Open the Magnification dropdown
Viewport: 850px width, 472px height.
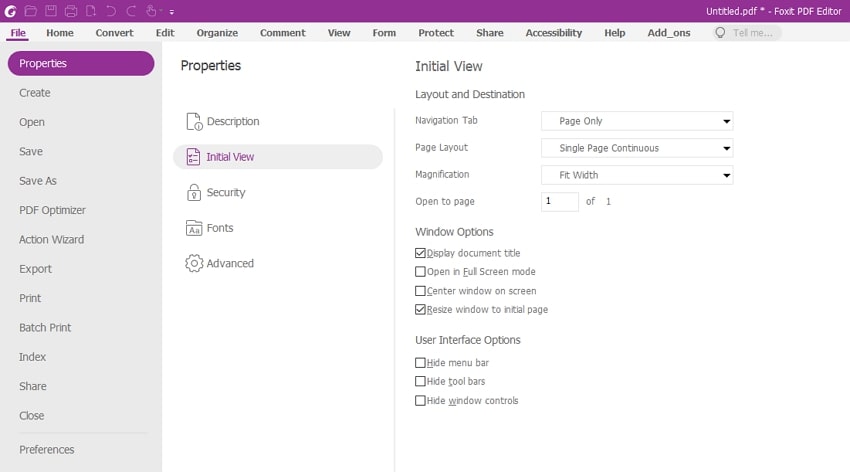pyautogui.click(x=637, y=175)
